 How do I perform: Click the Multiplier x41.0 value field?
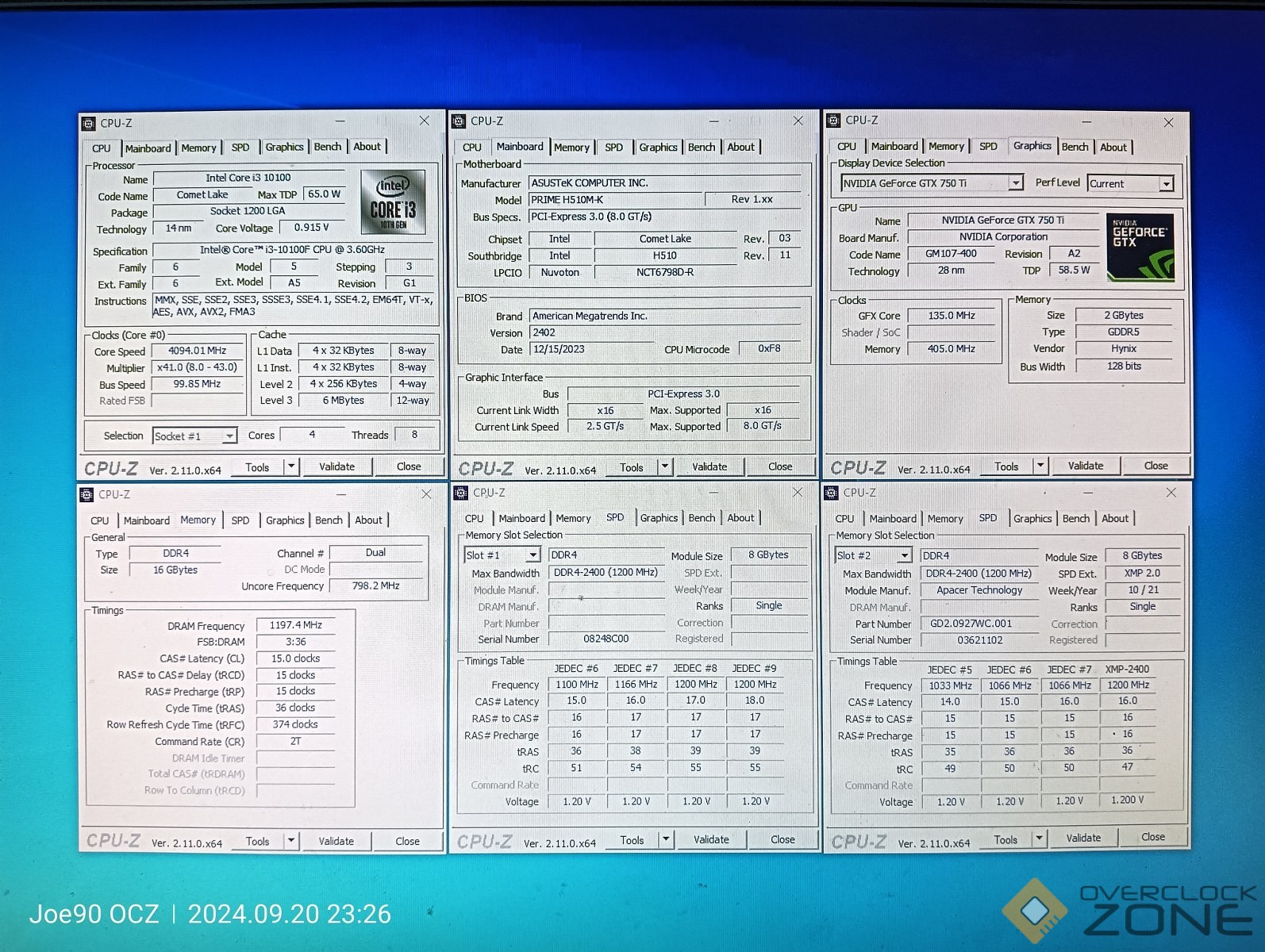pyautogui.click(x=198, y=367)
